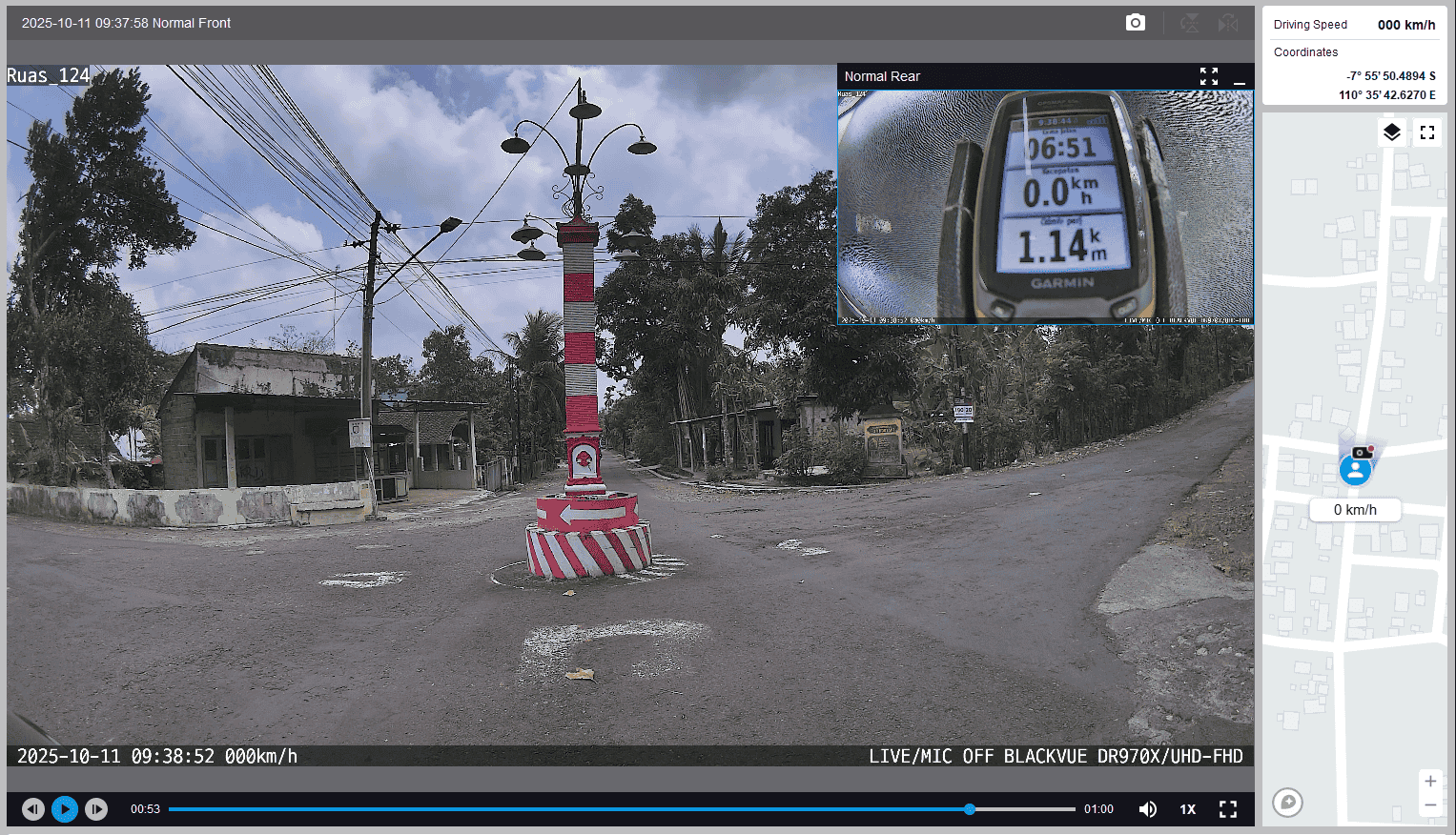Step back to the previous frame
The image size is (1456, 835).
tap(33, 809)
